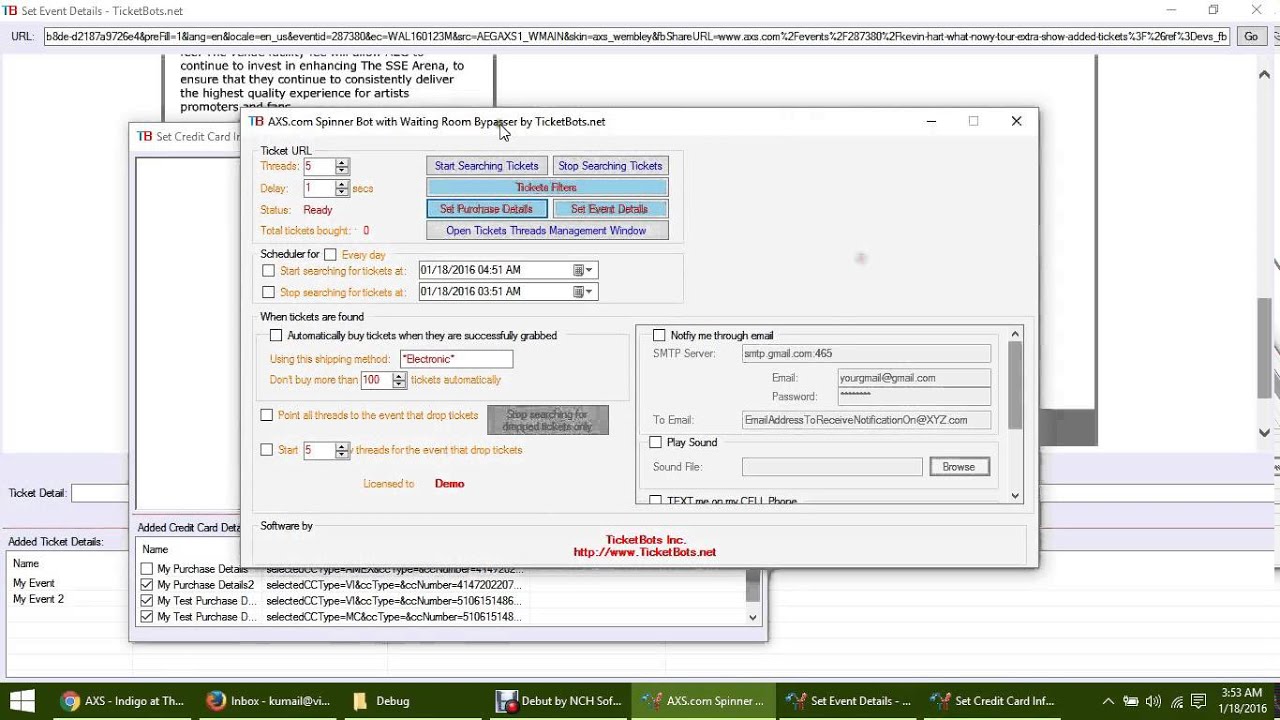Check Point all threads to dropped event
Screen dimensions: 1280x720
pyautogui.click(x=267, y=415)
